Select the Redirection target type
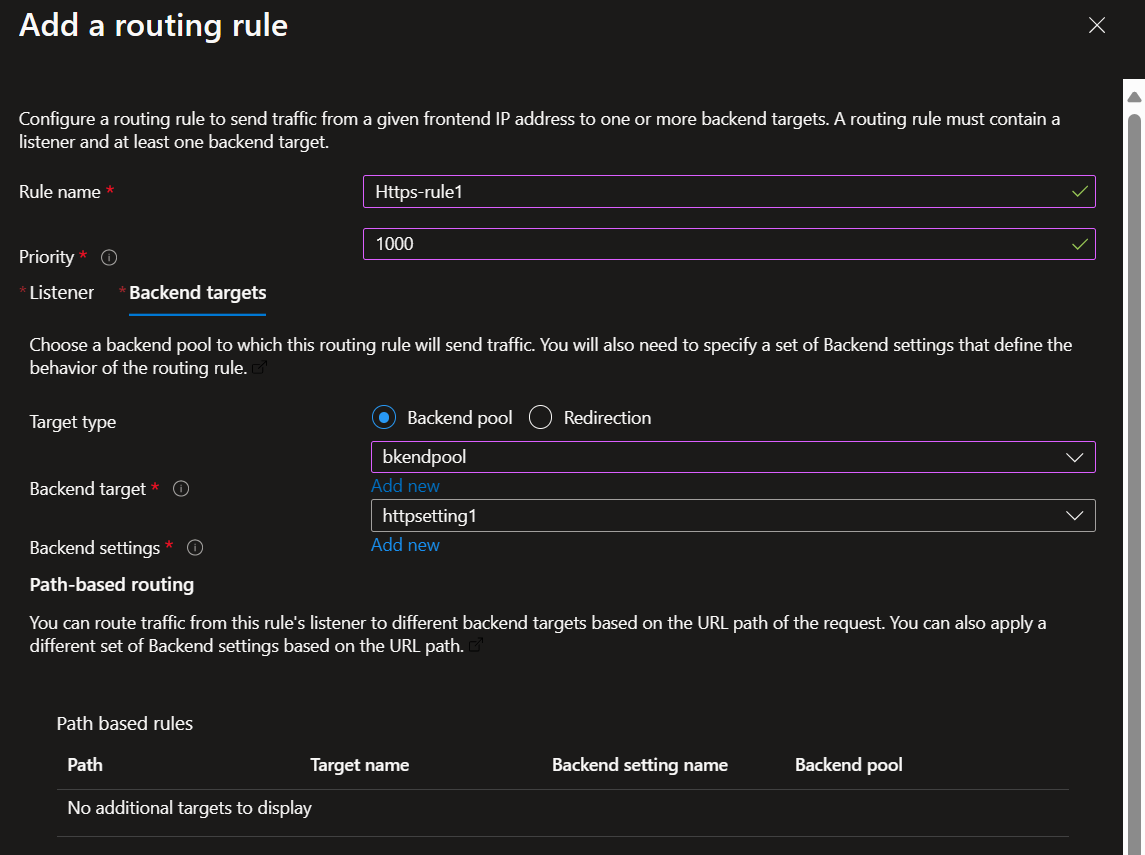The height and width of the screenshot is (855, 1145). [540, 417]
